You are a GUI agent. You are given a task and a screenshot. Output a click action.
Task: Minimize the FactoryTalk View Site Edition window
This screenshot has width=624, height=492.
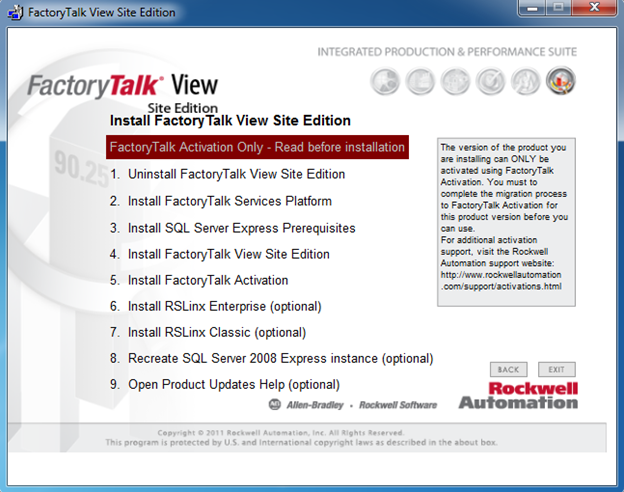tap(532, 8)
